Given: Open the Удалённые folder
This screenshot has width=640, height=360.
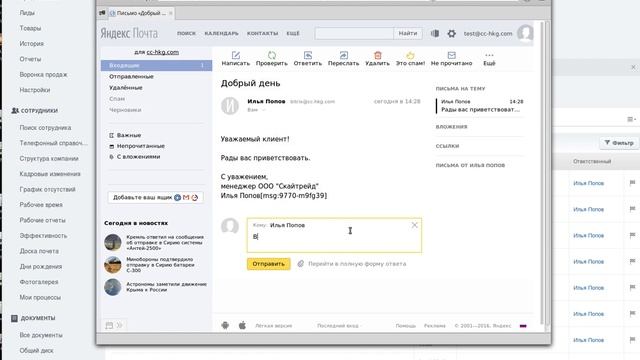Looking at the screenshot, I should point(126,88).
